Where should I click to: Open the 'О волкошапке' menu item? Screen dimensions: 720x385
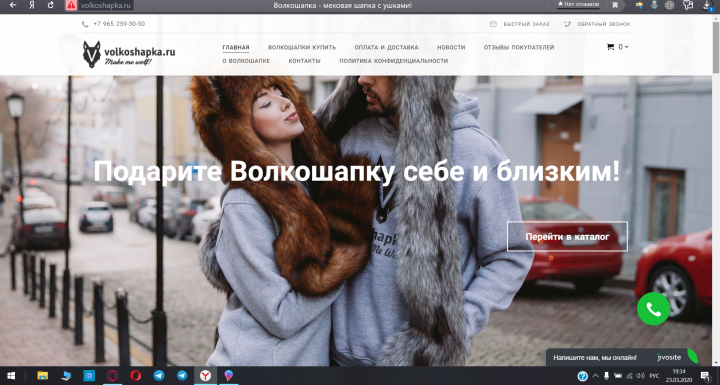246,61
